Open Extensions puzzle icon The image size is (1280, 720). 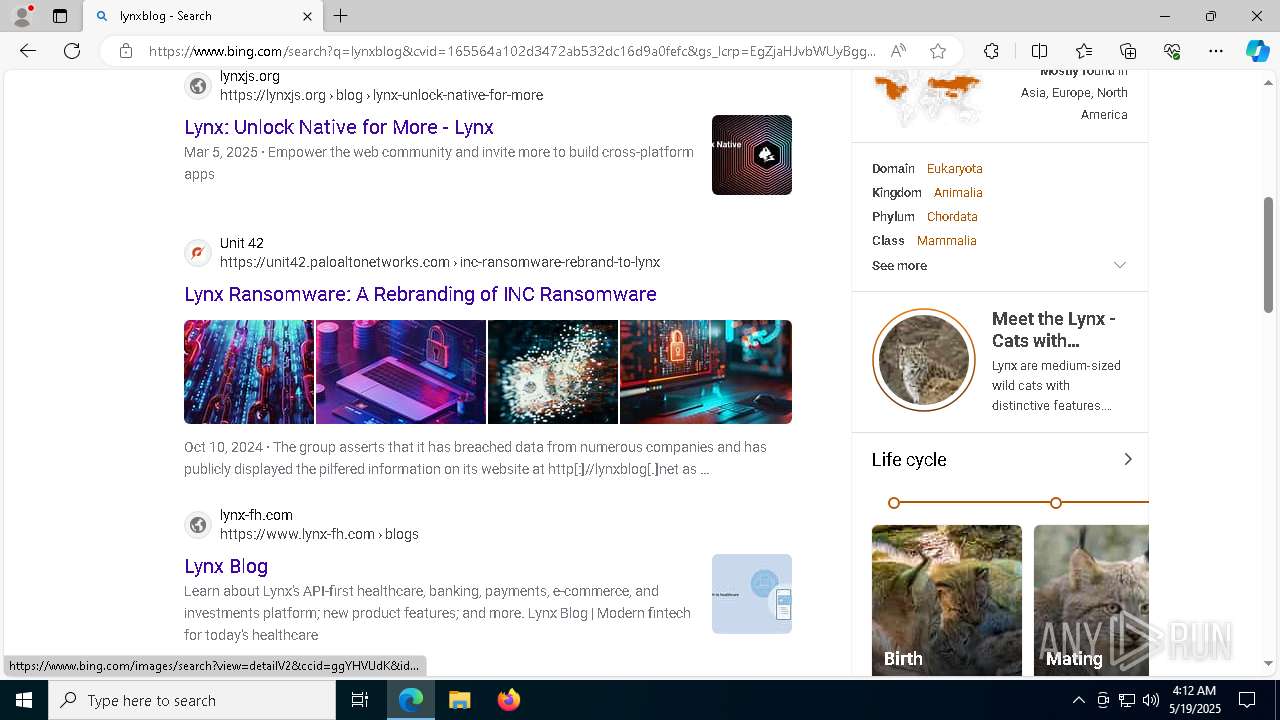(x=991, y=51)
